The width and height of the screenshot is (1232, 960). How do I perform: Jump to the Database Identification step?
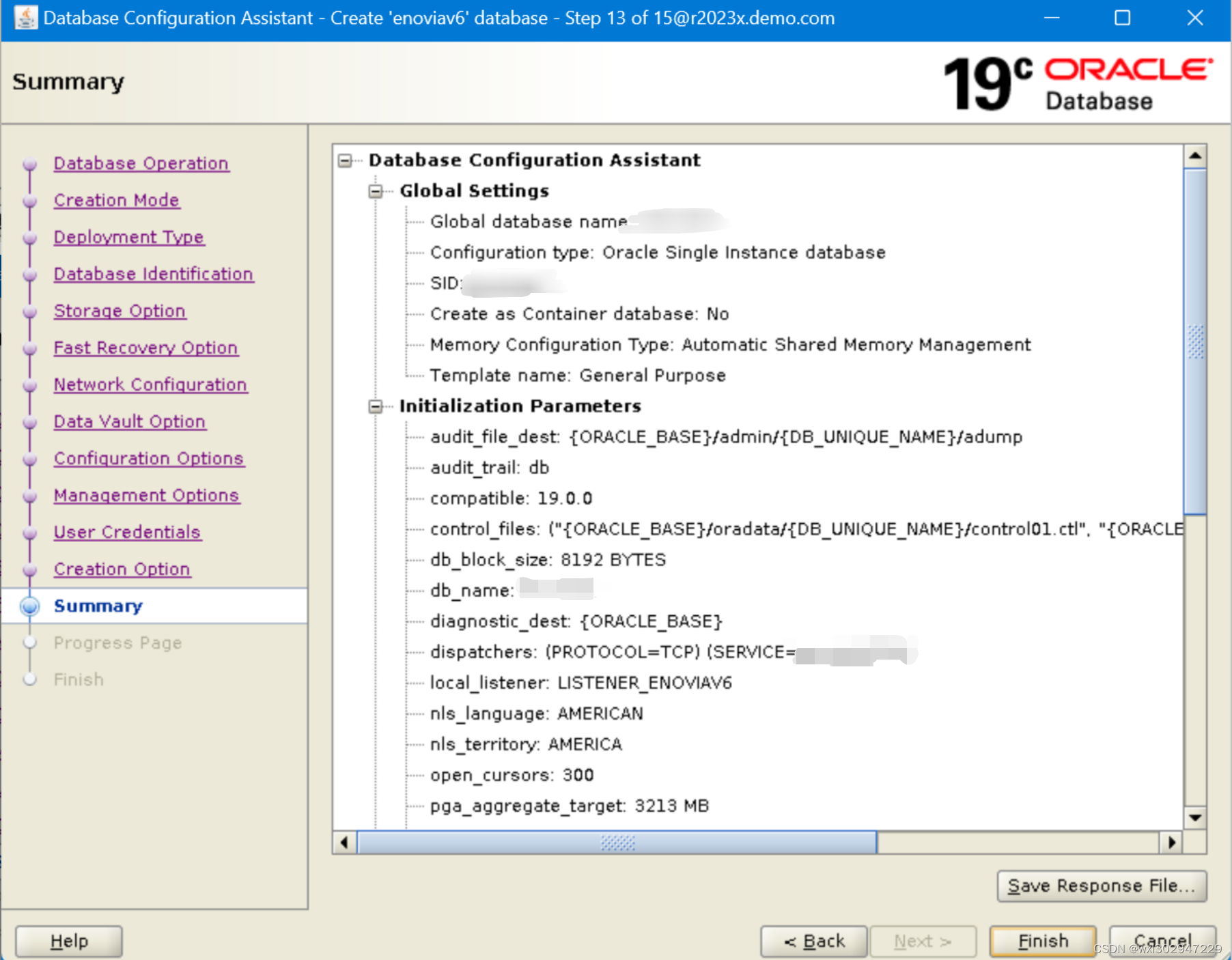pyautogui.click(x=154, y=274)
